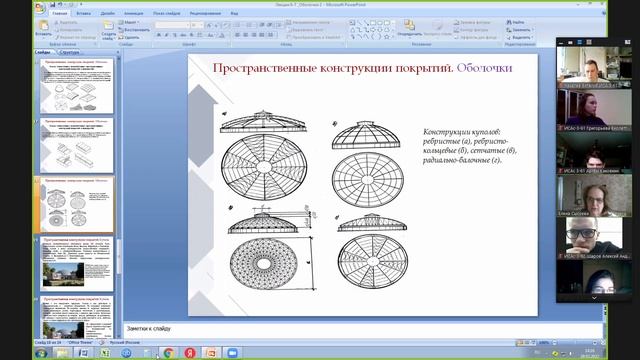Open the Главная ribbon tab
The image size is (640, 360).
(x=60, y=13)
